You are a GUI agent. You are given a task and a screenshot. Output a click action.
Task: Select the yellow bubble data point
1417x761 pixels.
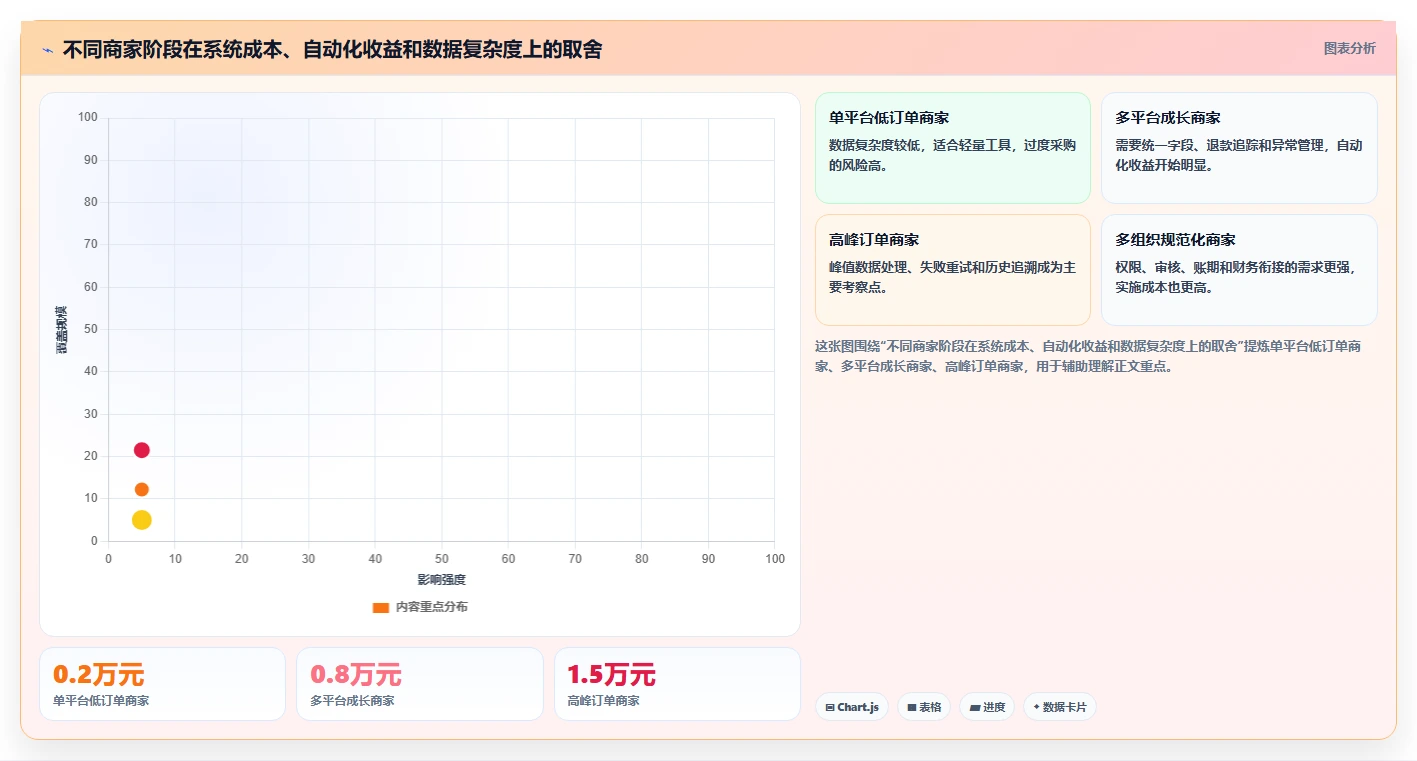[142, 520]
